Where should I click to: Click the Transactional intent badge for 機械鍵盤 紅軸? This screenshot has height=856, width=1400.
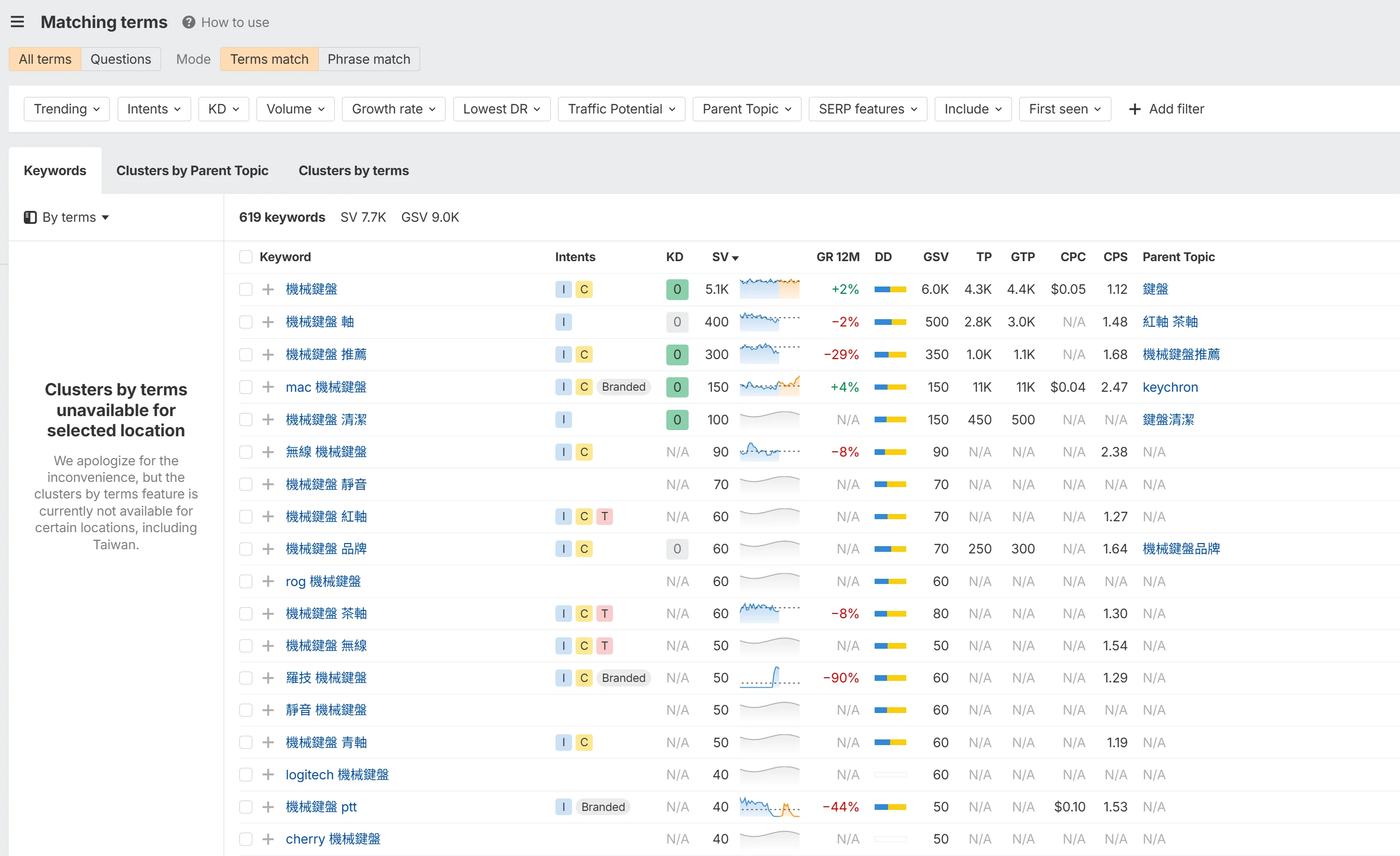coord(604,517)
